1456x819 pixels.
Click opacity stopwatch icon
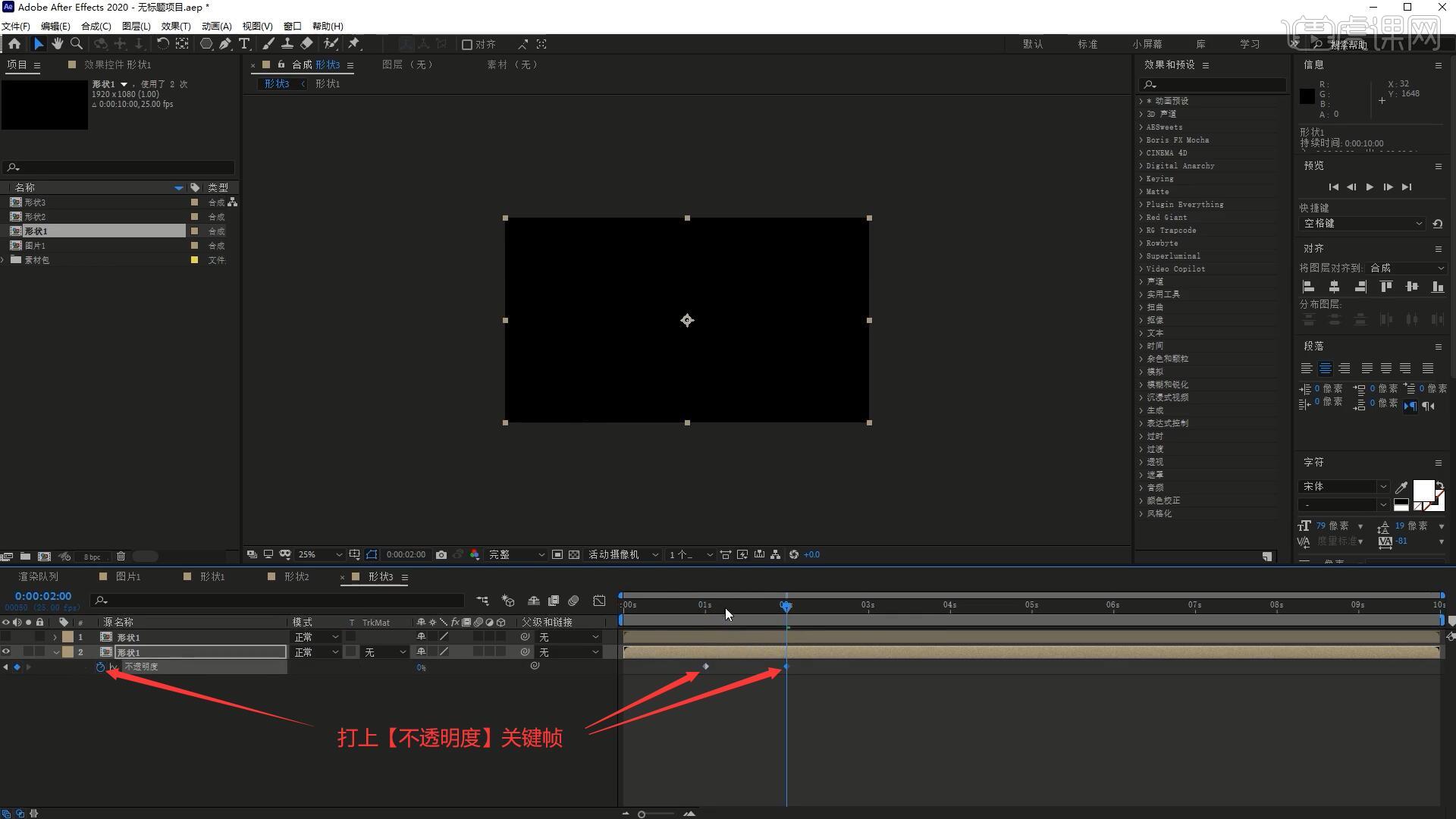click(100, 667)
